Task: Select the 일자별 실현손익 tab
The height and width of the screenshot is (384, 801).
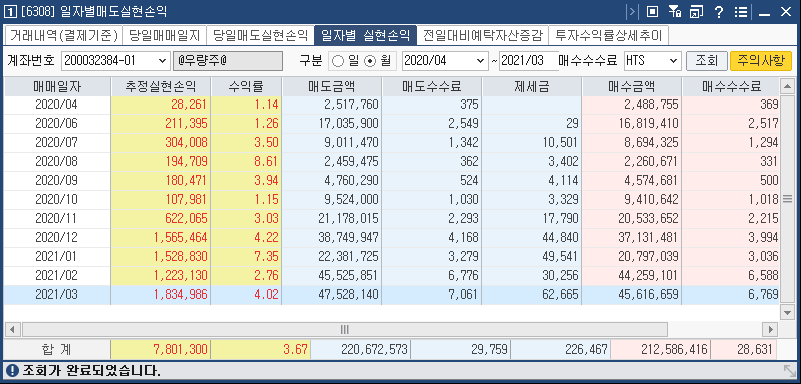Action: 365,35
